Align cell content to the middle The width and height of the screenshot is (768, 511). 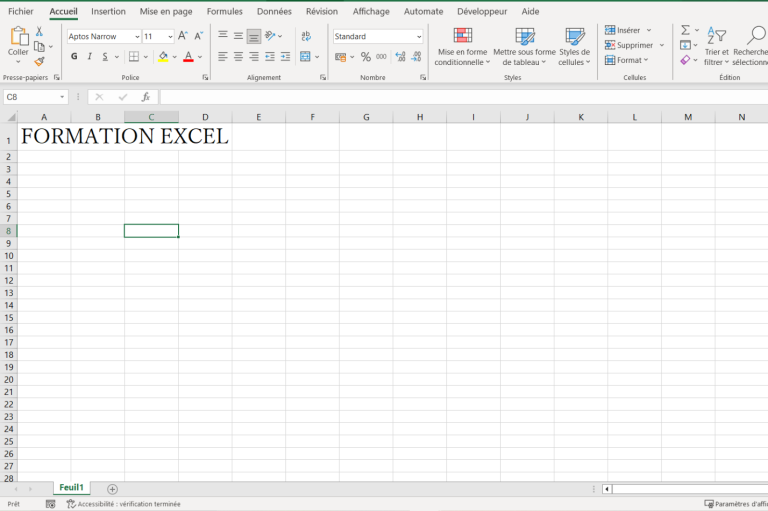[239, 35]
